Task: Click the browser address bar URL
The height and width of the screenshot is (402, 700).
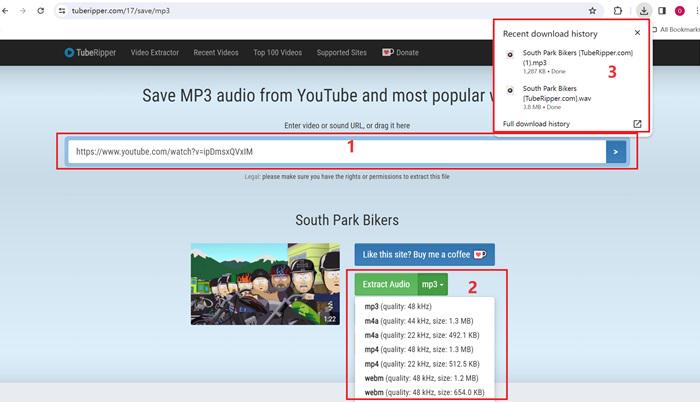Action: [121, 11]
